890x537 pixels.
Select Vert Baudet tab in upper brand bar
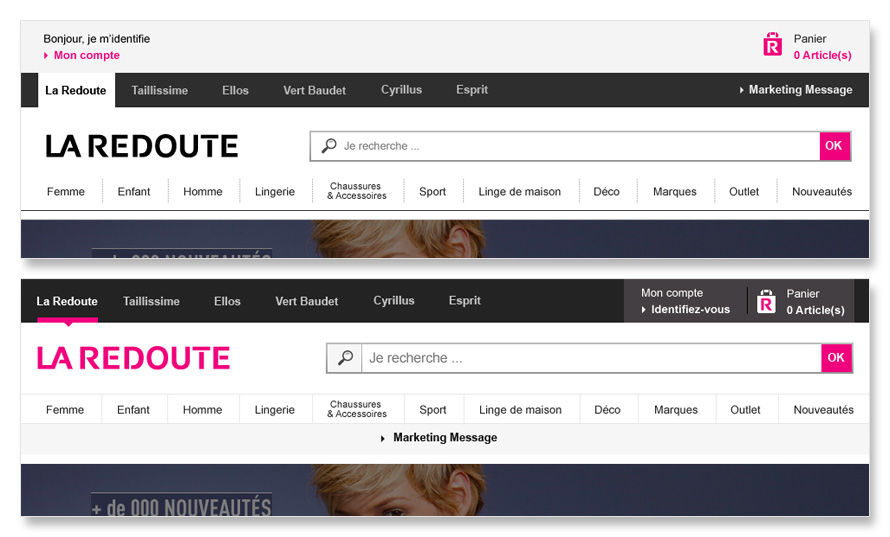314,90
